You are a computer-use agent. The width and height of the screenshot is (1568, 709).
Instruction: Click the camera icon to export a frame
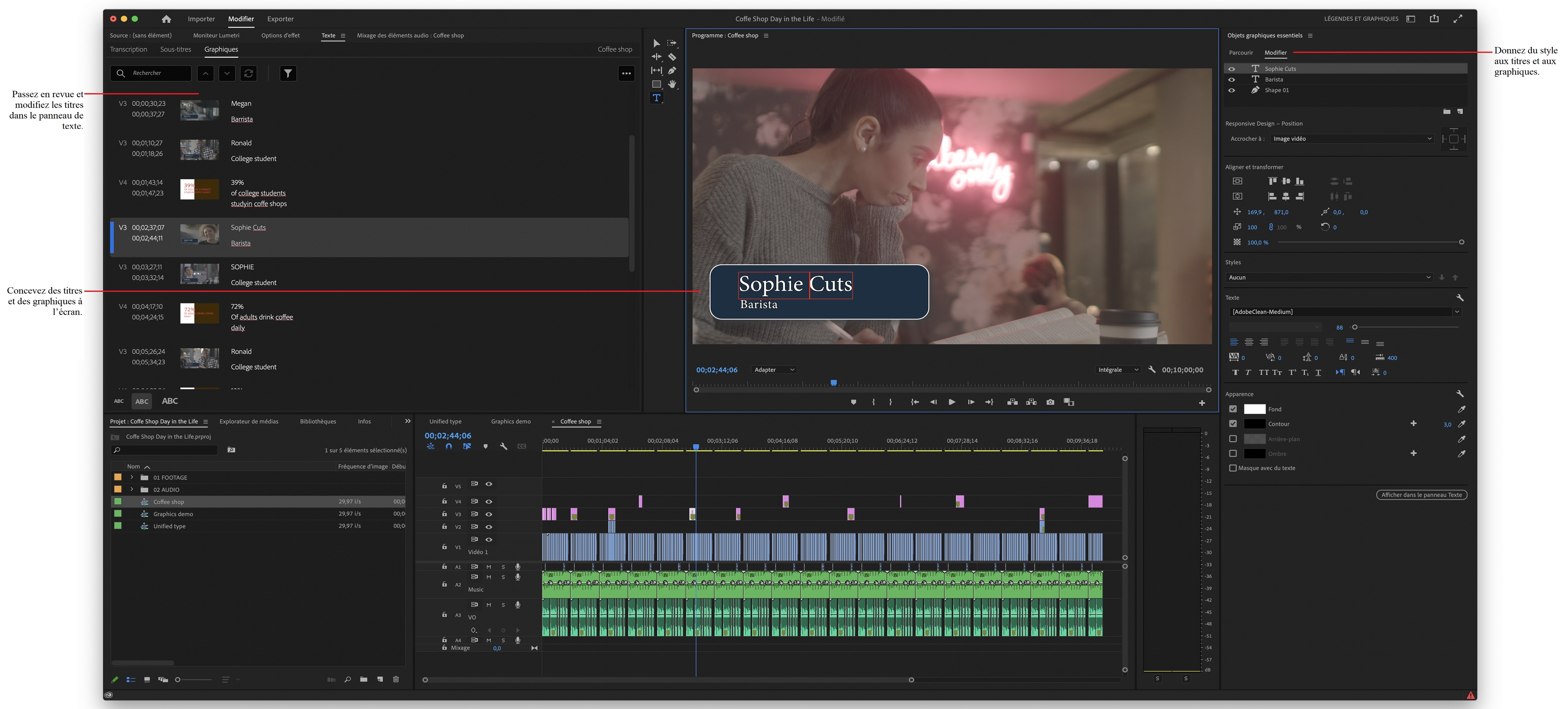(x=1051, y=402)
